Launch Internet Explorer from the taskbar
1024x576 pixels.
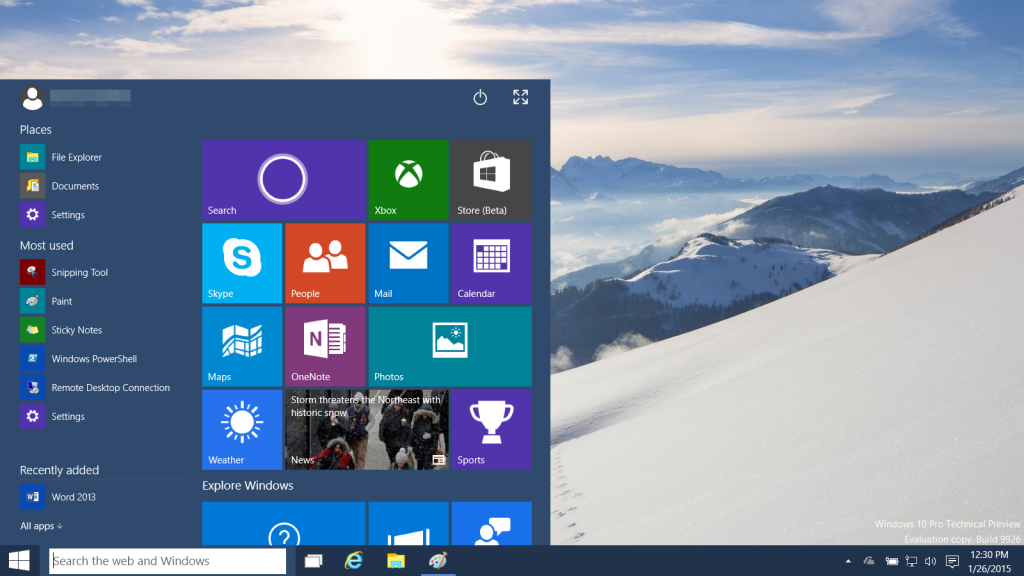pos(354,561)
